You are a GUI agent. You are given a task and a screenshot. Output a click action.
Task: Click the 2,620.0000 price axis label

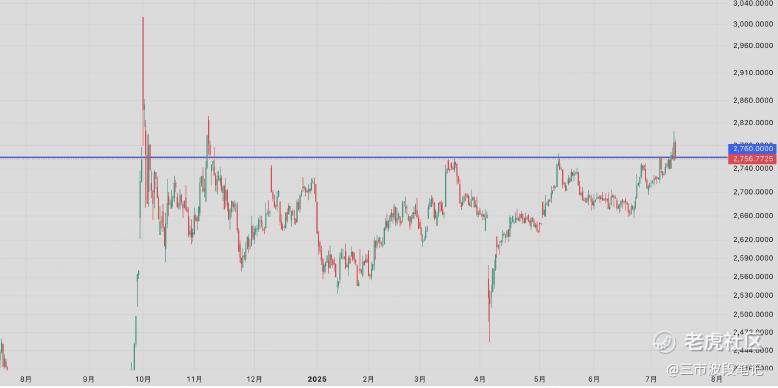coord(753,239)
